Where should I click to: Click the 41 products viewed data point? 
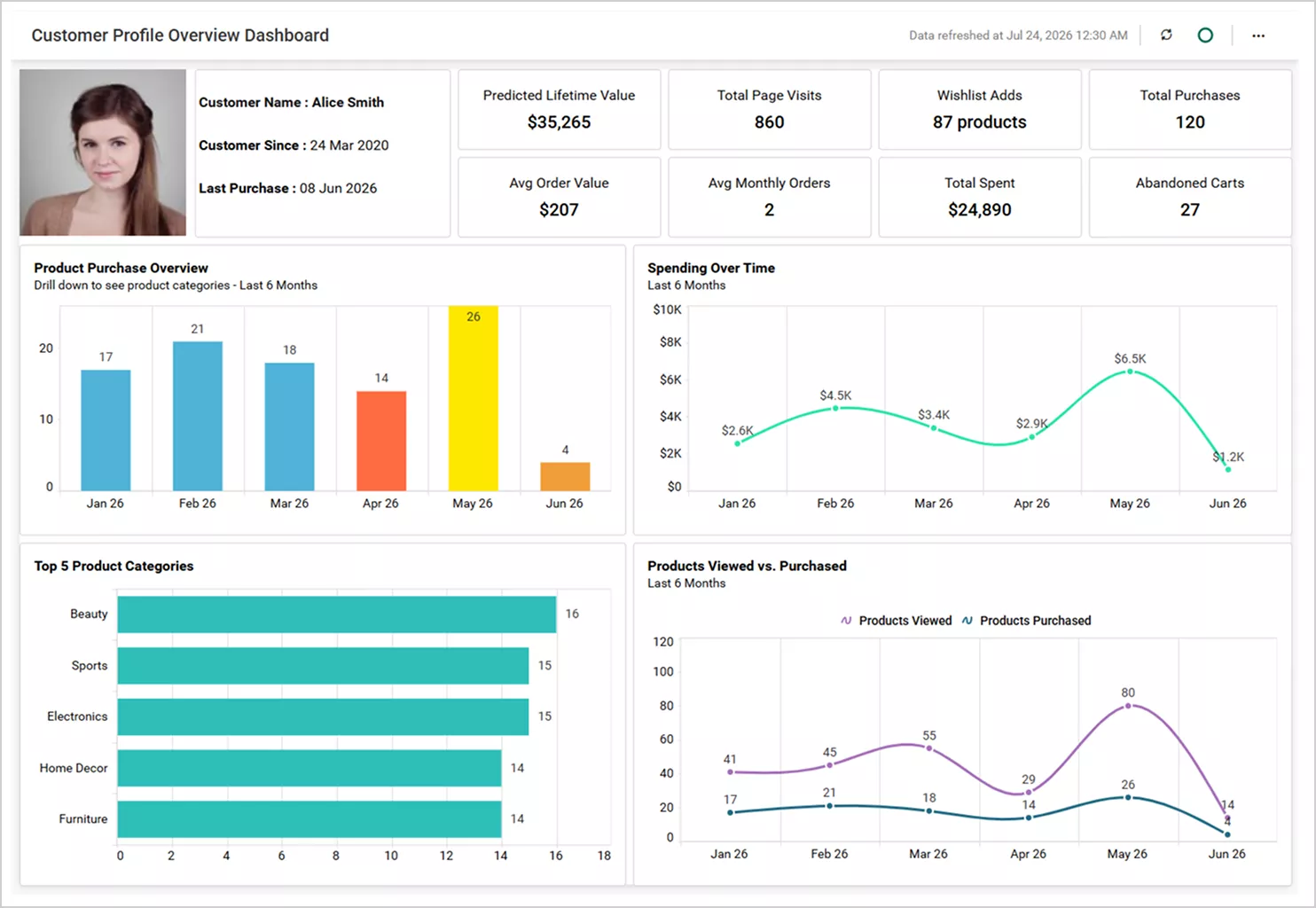730,772
